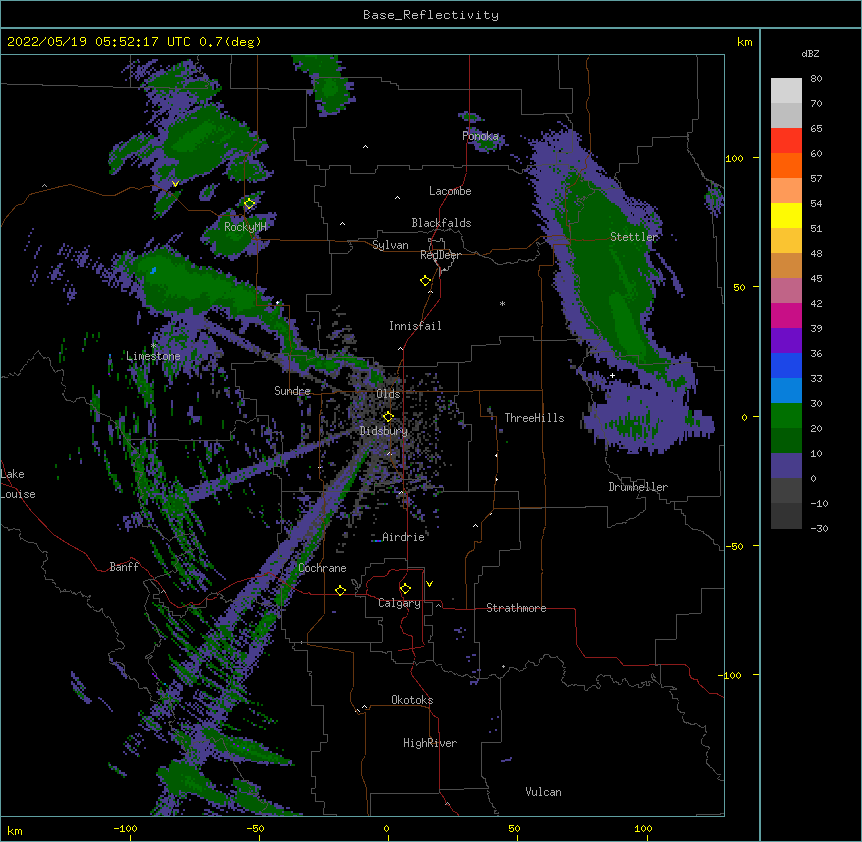The height and width of the screenshot is (842, 862).
Task: Click the Ponoka city label
Action: (x=480, y=136)
